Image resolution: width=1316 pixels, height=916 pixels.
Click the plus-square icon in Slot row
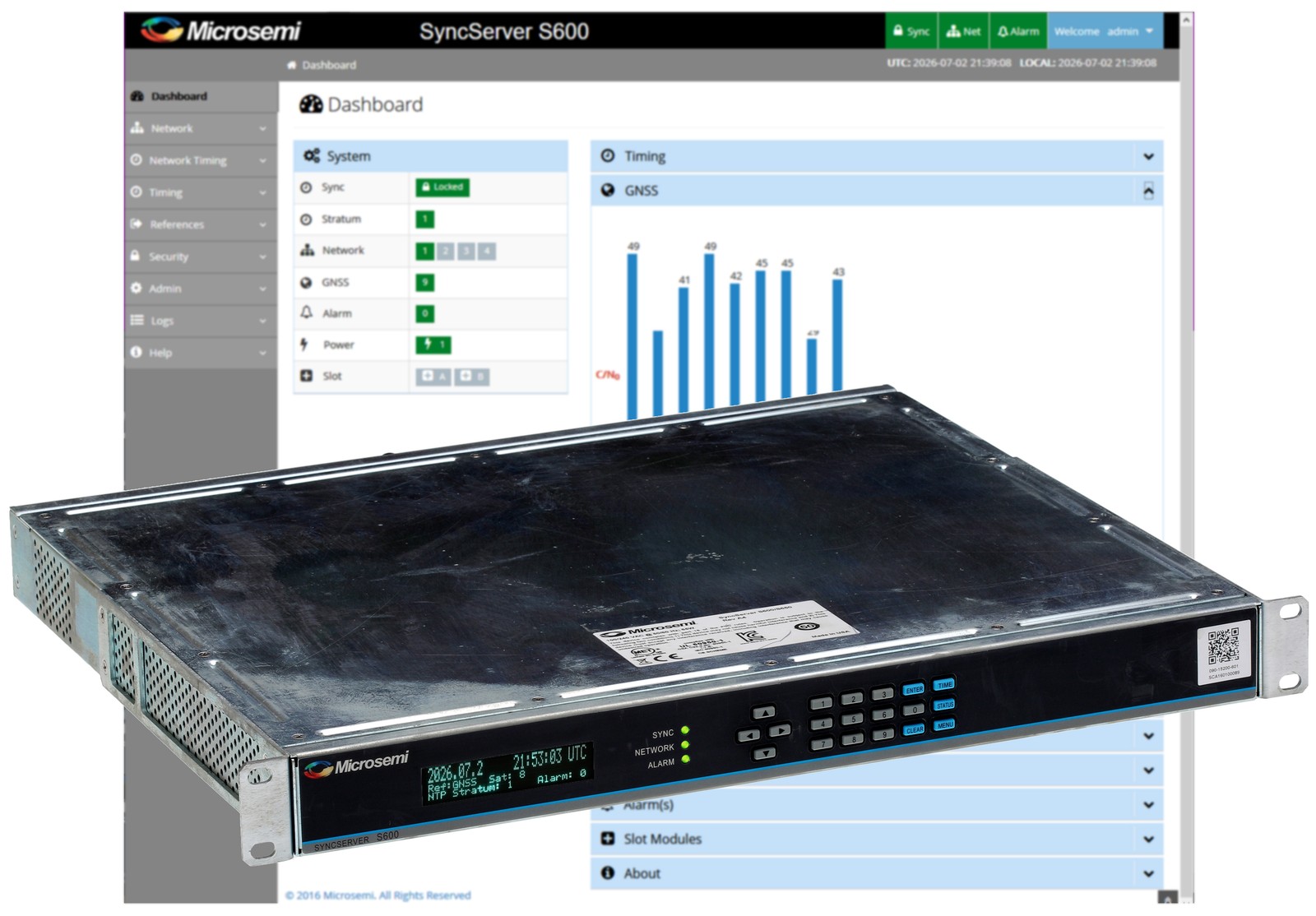point(306,375)
